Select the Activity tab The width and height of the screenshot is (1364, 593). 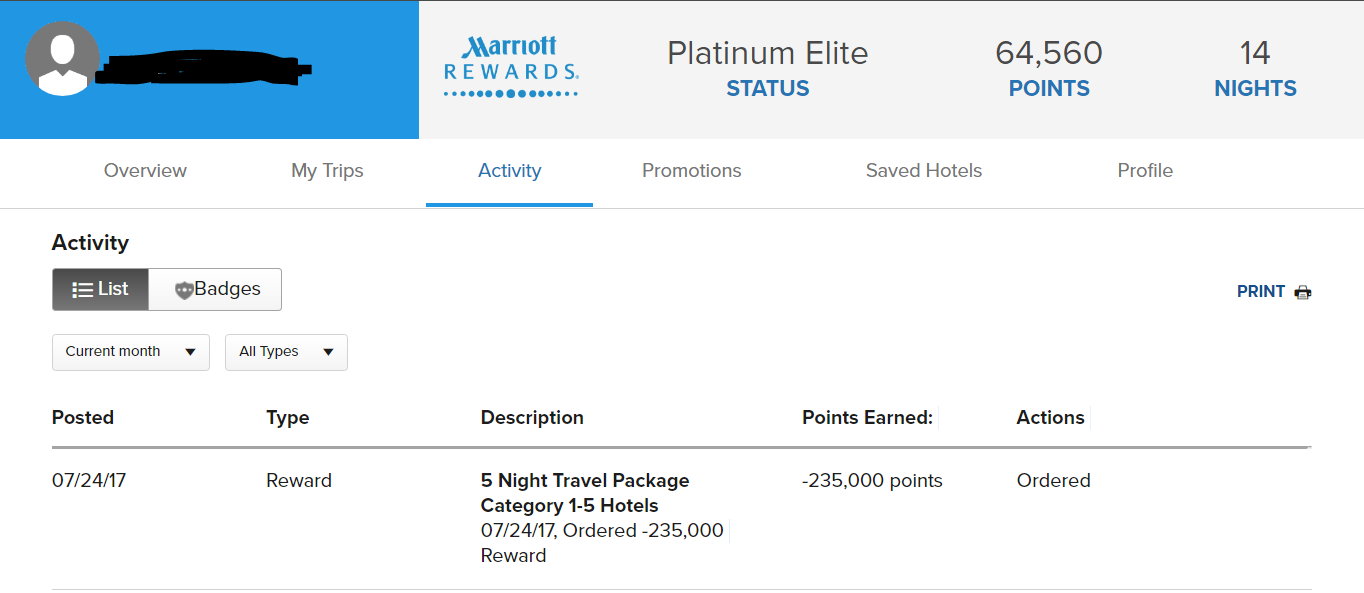coord(509,171)
